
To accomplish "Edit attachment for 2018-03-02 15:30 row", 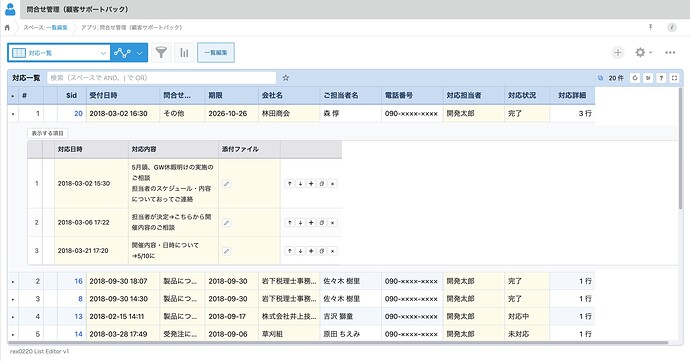I will pos(226,184).
